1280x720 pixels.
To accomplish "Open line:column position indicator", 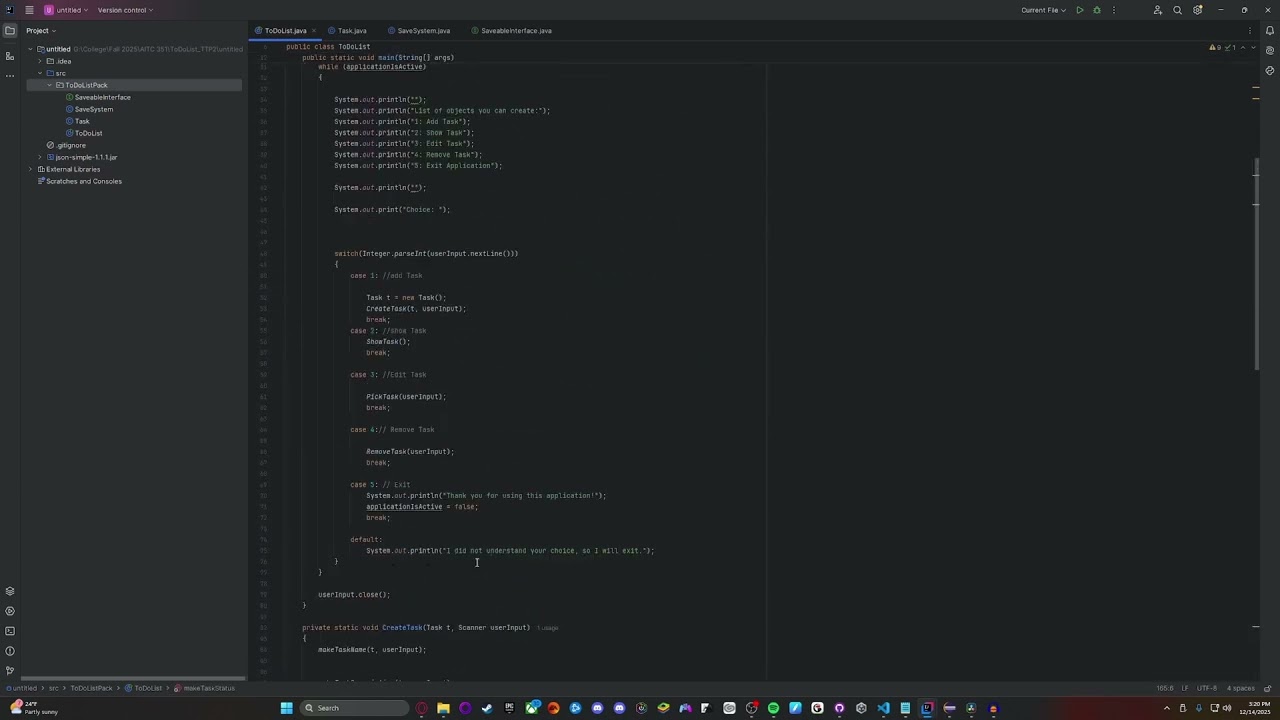I will click(x=1165, y=688).
